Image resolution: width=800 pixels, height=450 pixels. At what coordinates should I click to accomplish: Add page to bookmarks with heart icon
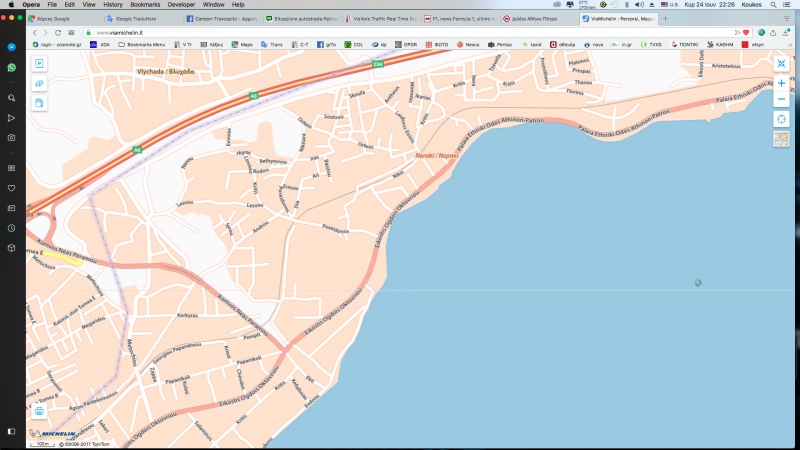746,32
